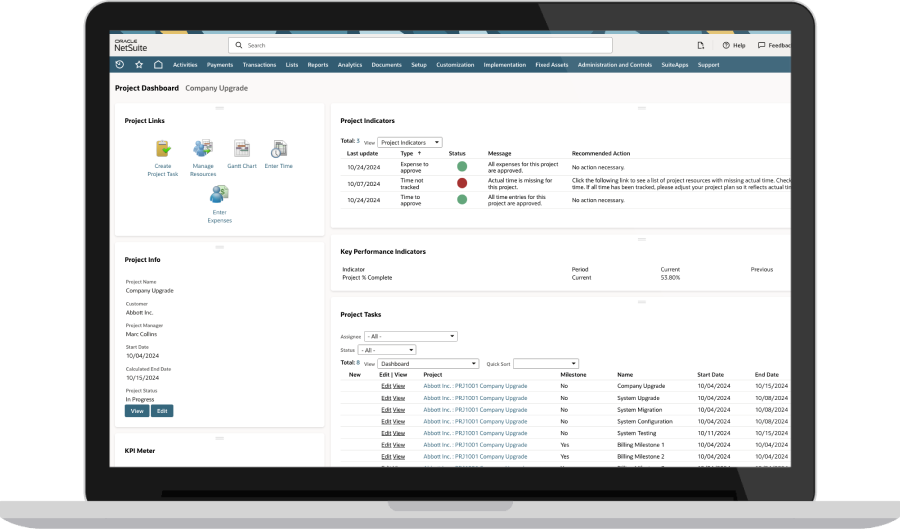Open the Transactions menu
The height and width of the screenshot is (529, 900).
[x=259, y=65]
